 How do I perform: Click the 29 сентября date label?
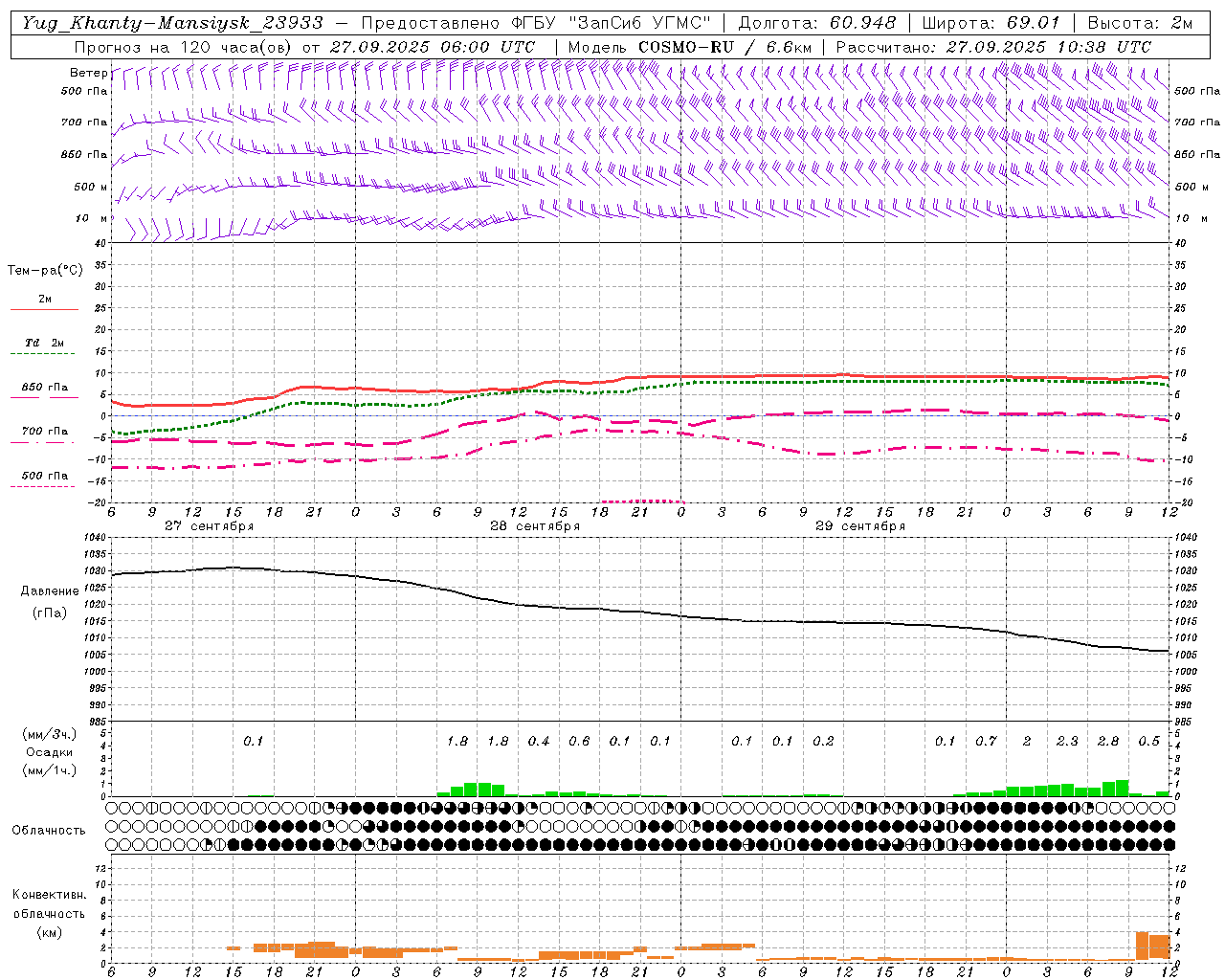coord(859,526)
